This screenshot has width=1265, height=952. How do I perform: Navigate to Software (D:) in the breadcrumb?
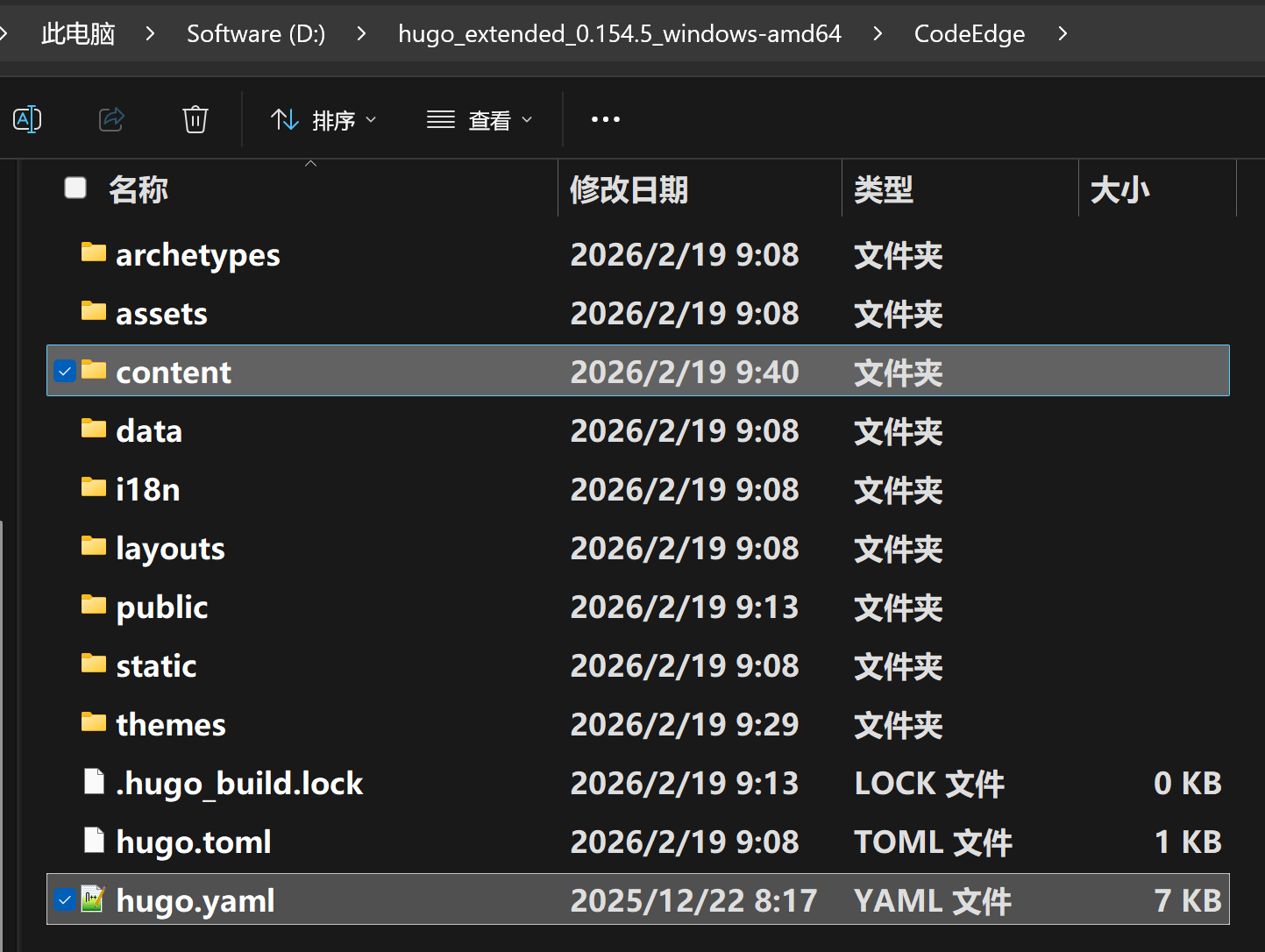(x=256, y=34)
